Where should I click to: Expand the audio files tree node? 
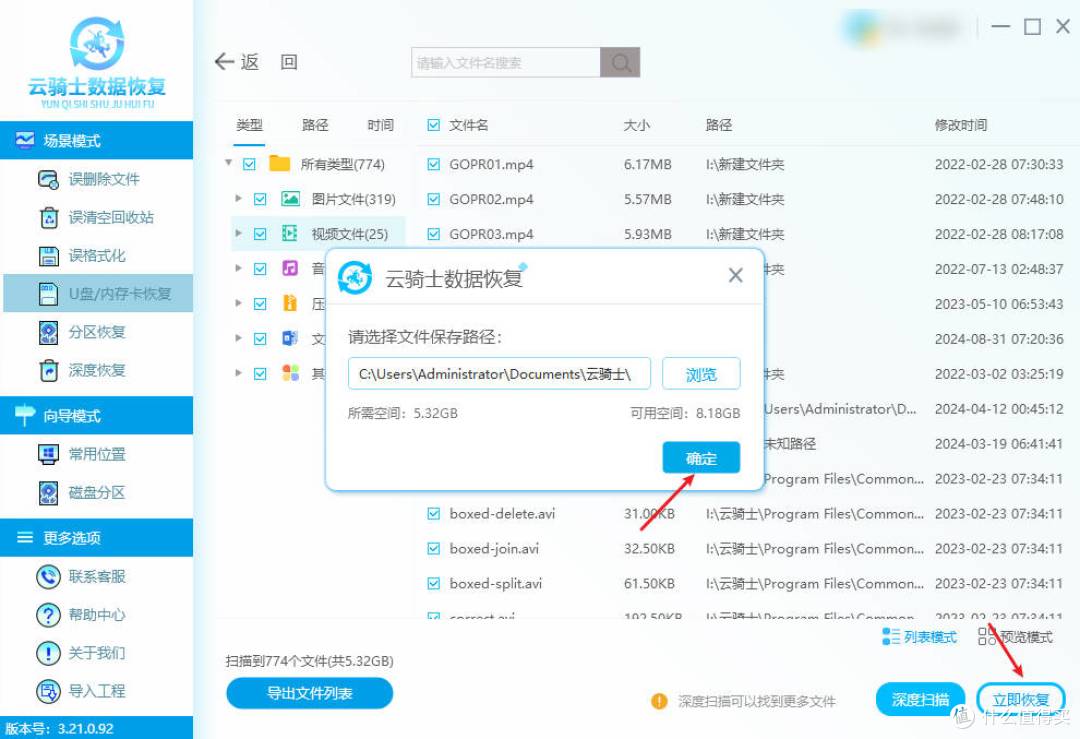[x=238, y=268]
